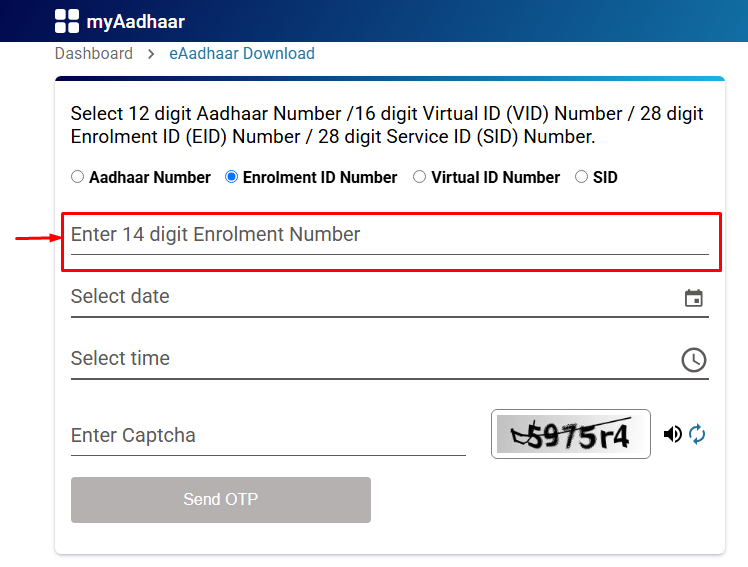Click the captcha image showing 5975r4

click(x=570, y=434)
